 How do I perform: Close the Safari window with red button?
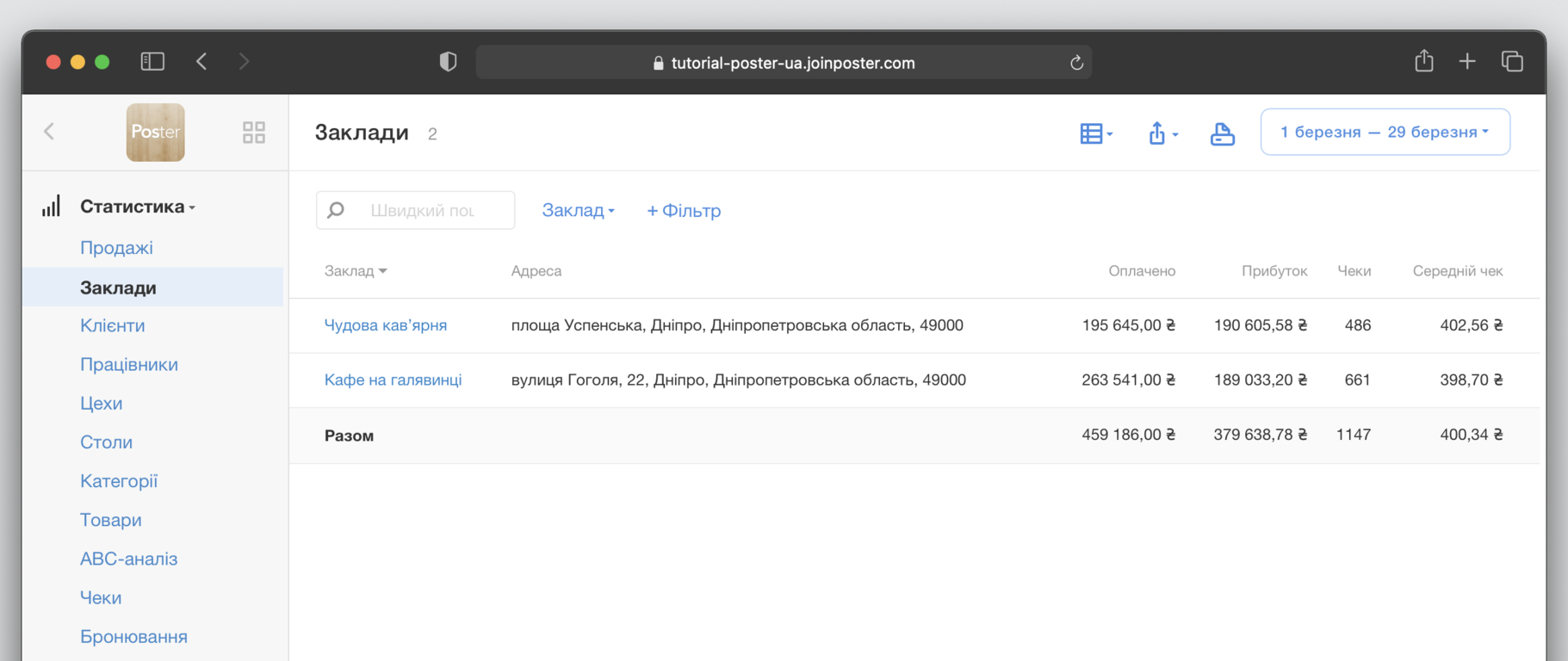click(x=53, y=62)
